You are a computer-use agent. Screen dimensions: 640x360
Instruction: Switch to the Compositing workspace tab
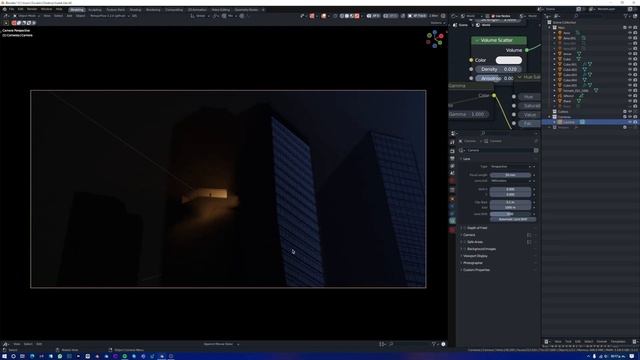tap(174, 9)
